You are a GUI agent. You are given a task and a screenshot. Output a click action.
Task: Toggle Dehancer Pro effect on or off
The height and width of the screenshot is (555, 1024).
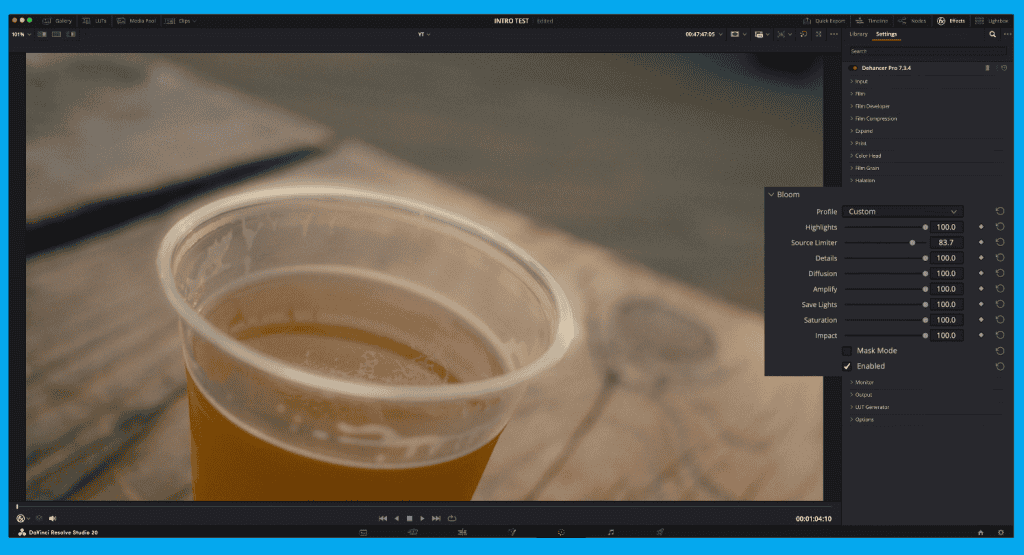(x=855, y=68)
